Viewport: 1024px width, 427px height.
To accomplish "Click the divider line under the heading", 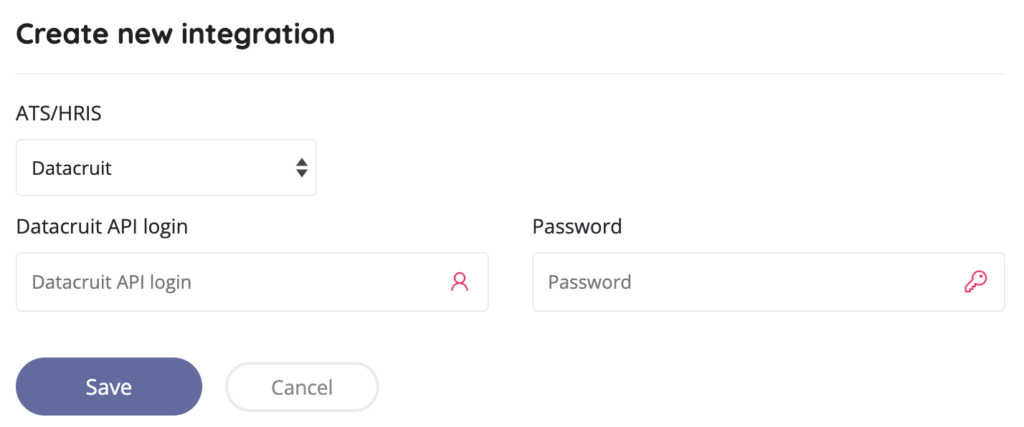I will click(510, 74).
